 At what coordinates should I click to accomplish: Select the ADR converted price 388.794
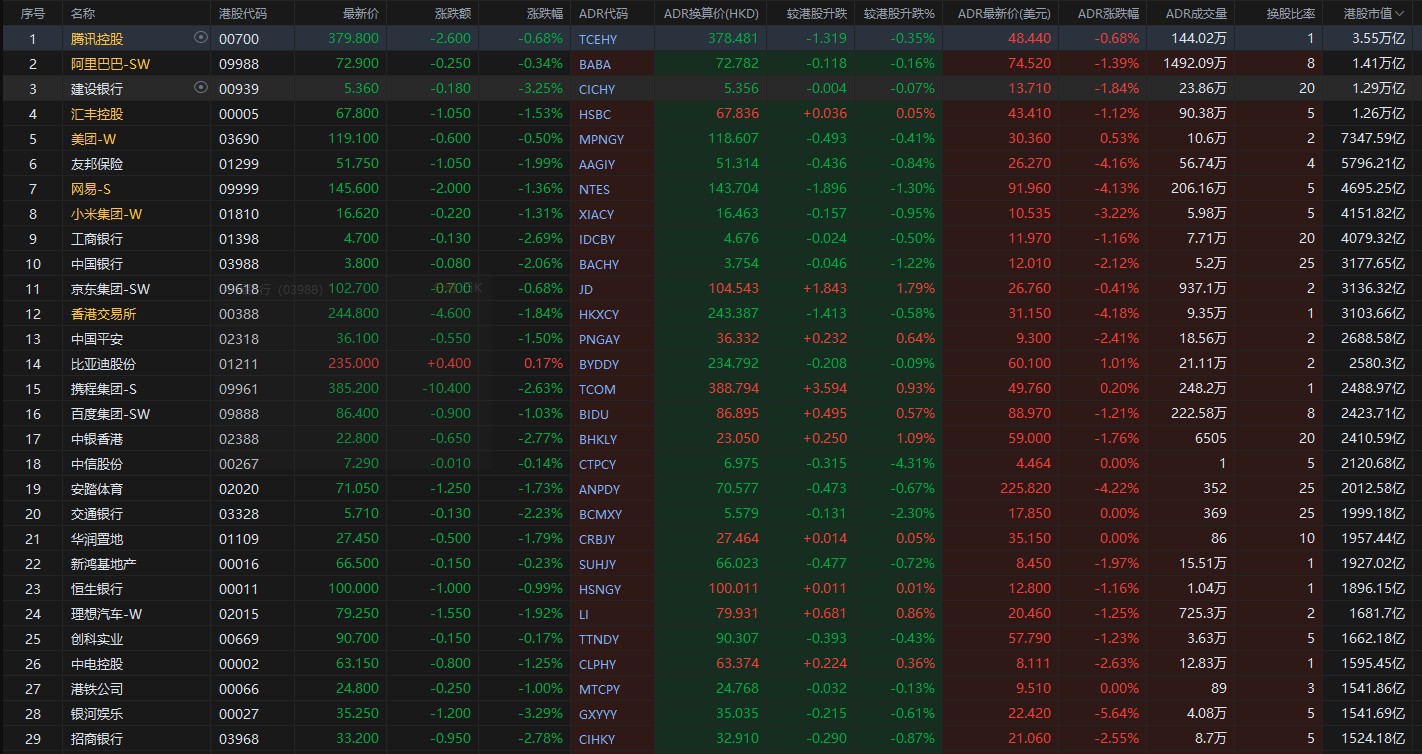point(733,388)
